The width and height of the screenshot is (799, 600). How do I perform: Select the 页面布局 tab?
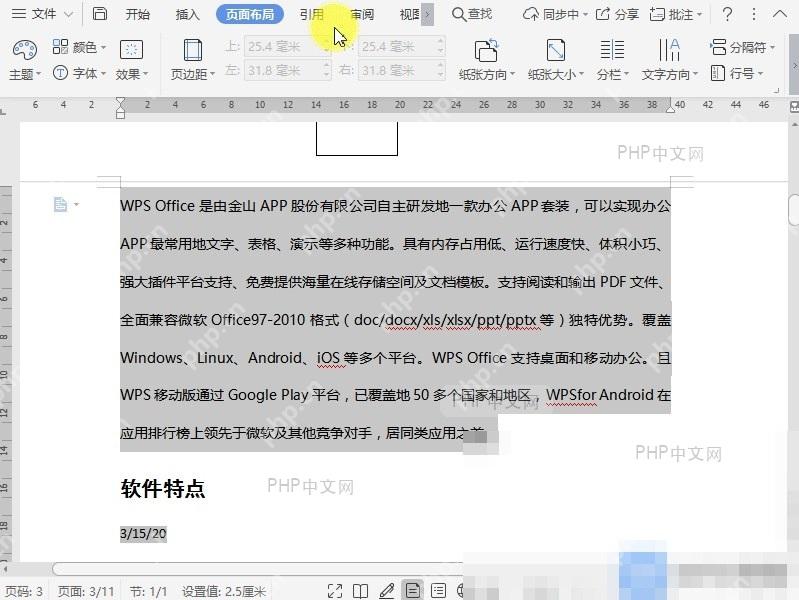coord(250,14)
